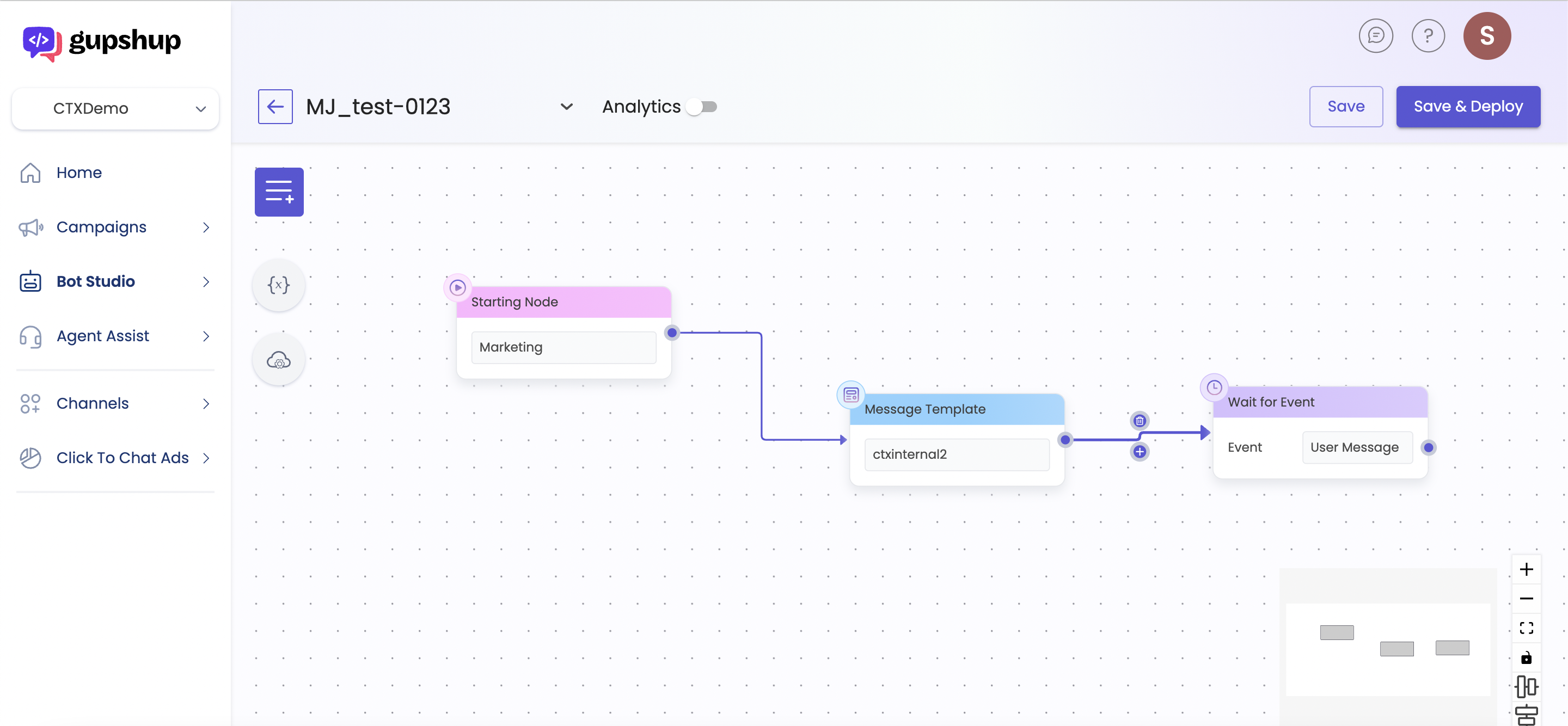1568x726 pixels.
Task: Click the cloud settings icon
Action: (x=279, y=360)
